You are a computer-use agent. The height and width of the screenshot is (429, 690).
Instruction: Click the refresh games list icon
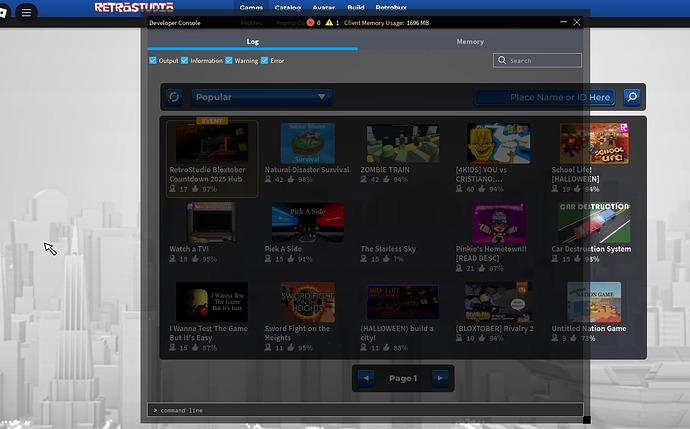click(x=174, y=97)
